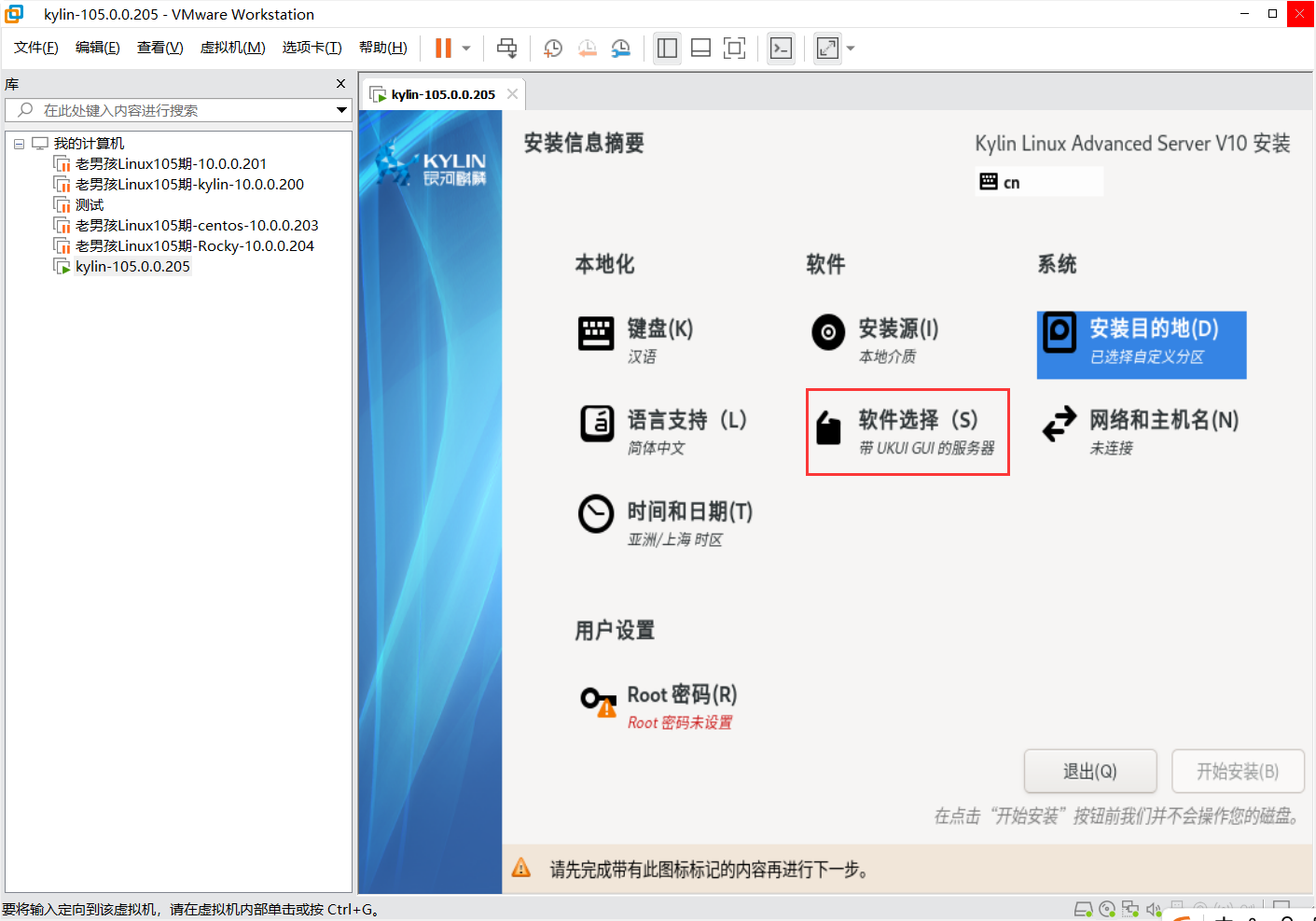Select kylin-105.0.0.205 in the library tree

coord(132,267)
